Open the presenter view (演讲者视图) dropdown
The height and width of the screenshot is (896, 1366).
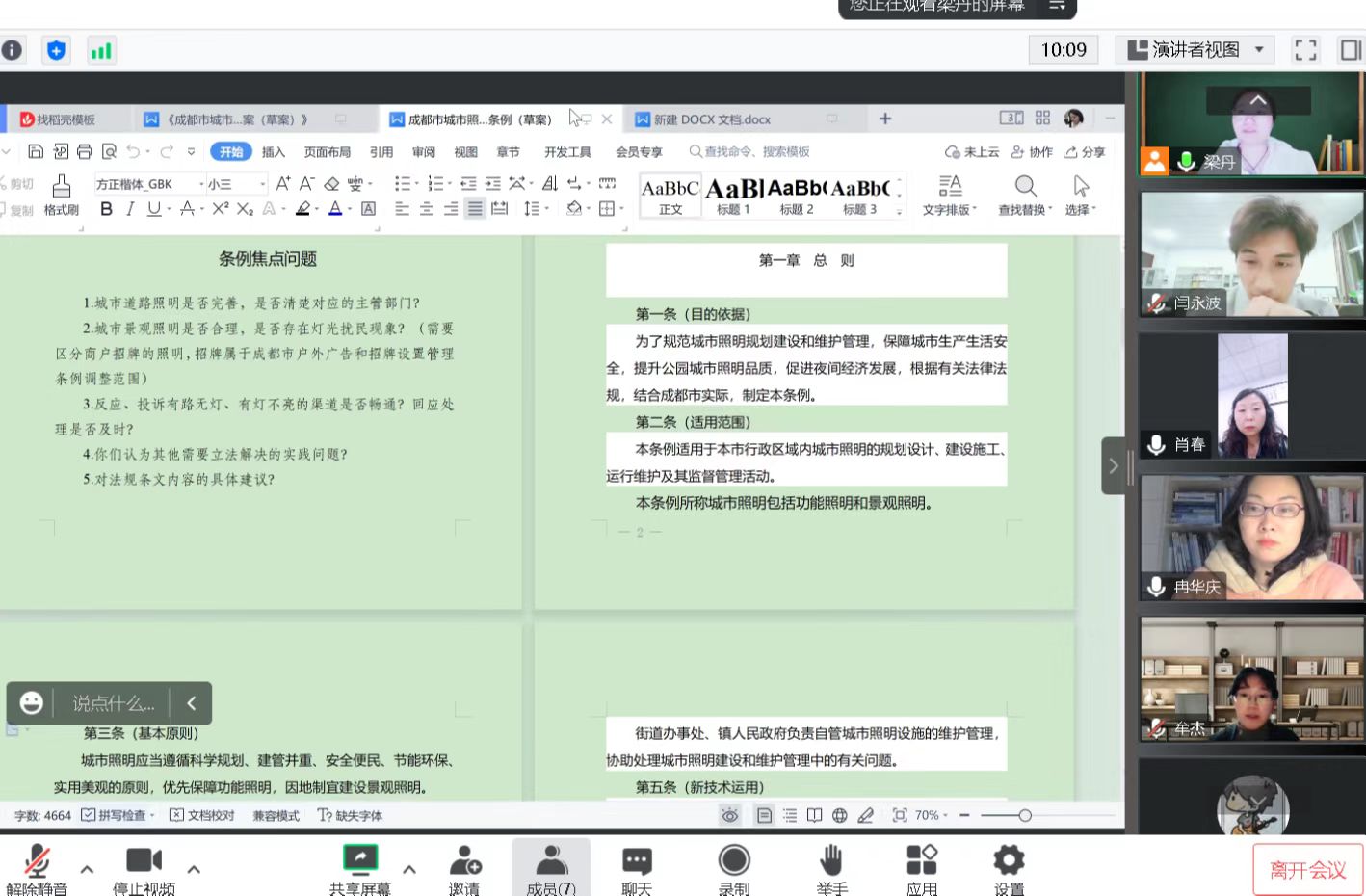tap(1195, 50)
